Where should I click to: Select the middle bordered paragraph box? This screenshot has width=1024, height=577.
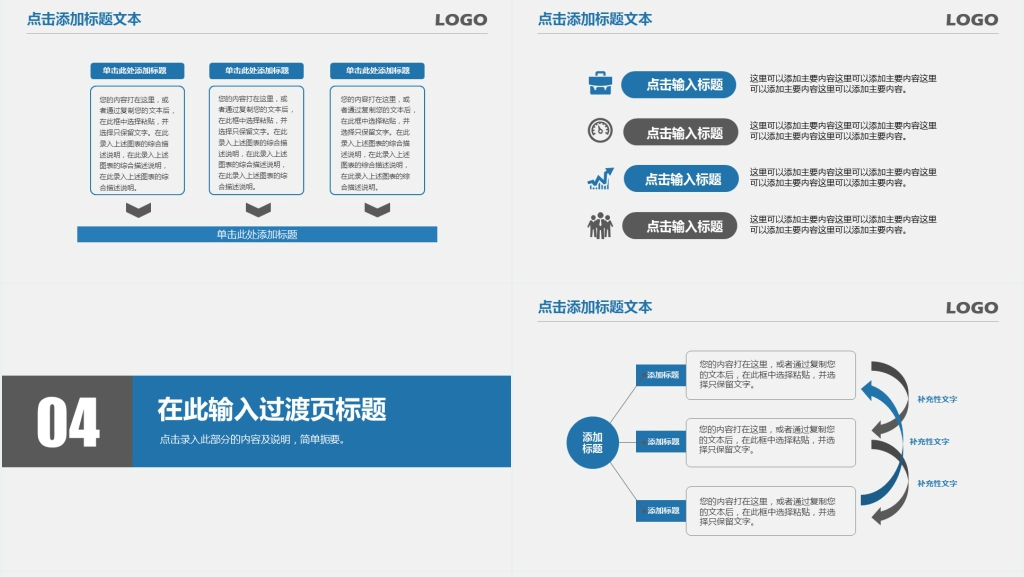coord(257,140)
